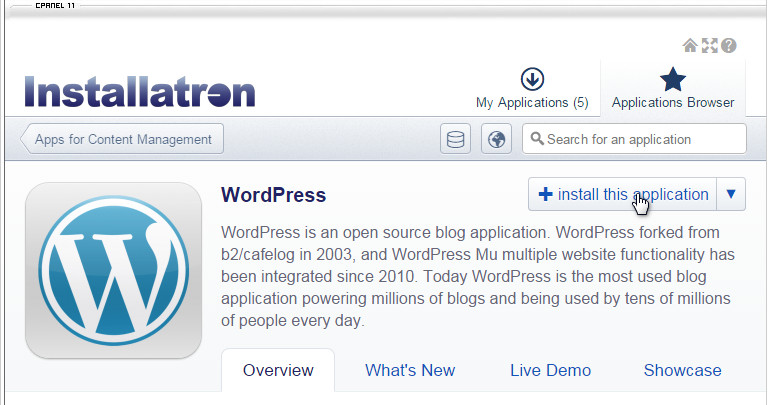Click the Installatron logo
Image resolution: width=768 pixels, height=405 pixels.
click(140, 92)
